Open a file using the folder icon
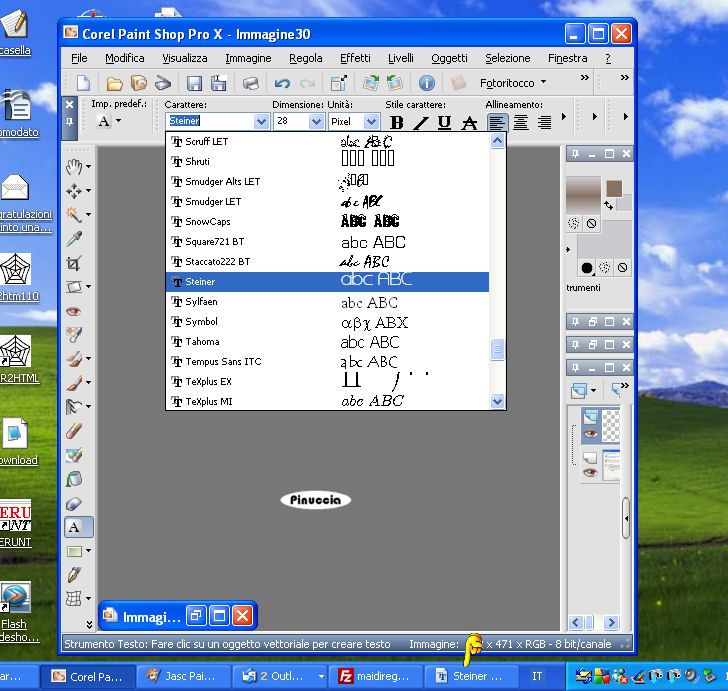The height and width of the screenshot is (691, 728). tap(115, 83)
